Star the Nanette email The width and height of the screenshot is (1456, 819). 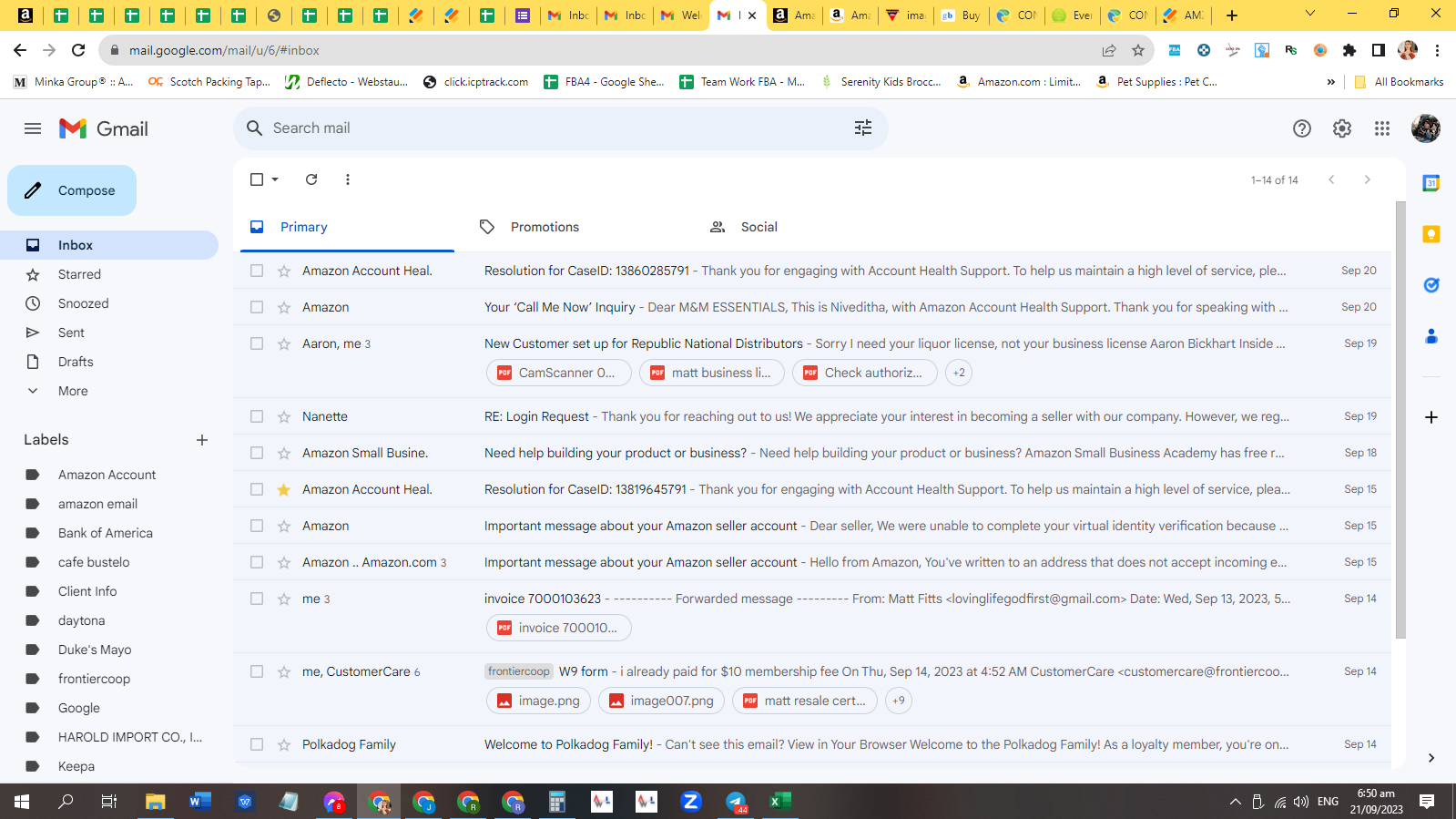pos(284,416)
